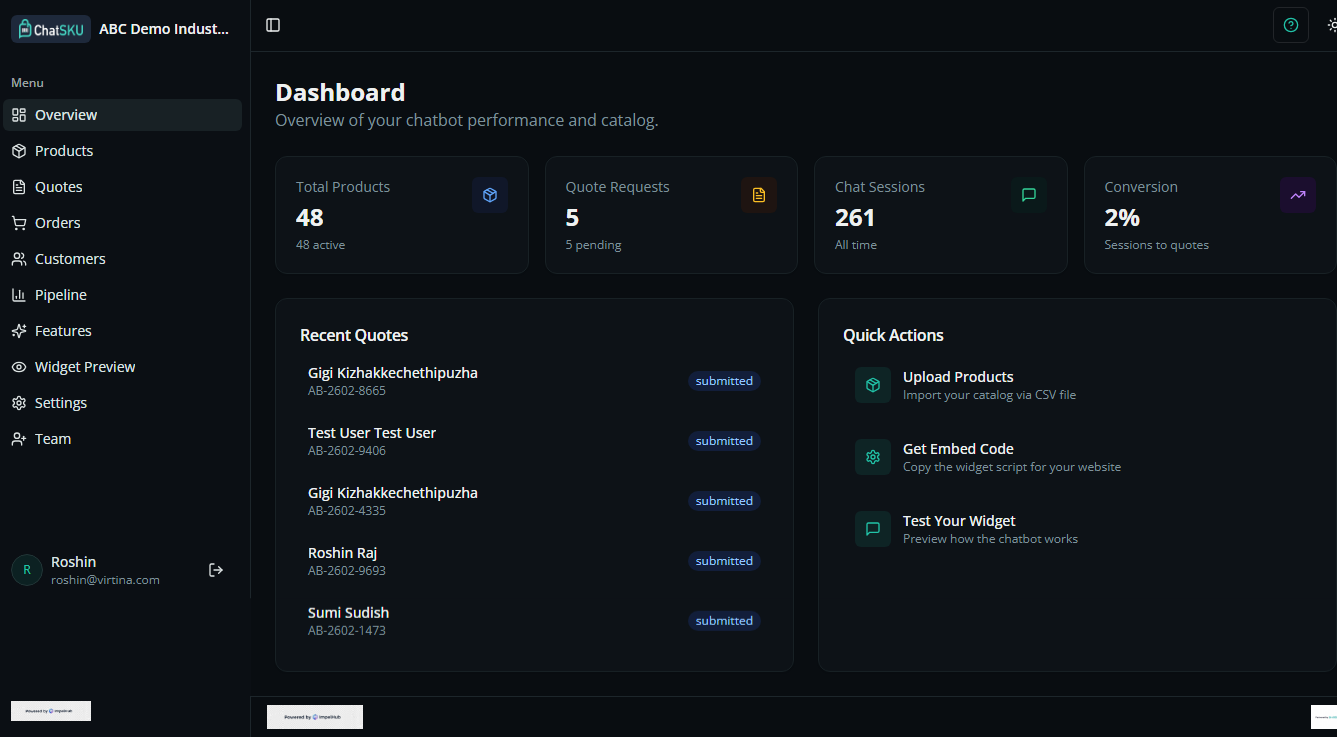Click the sign-out icon next to Roshin

tap(215, 569)
